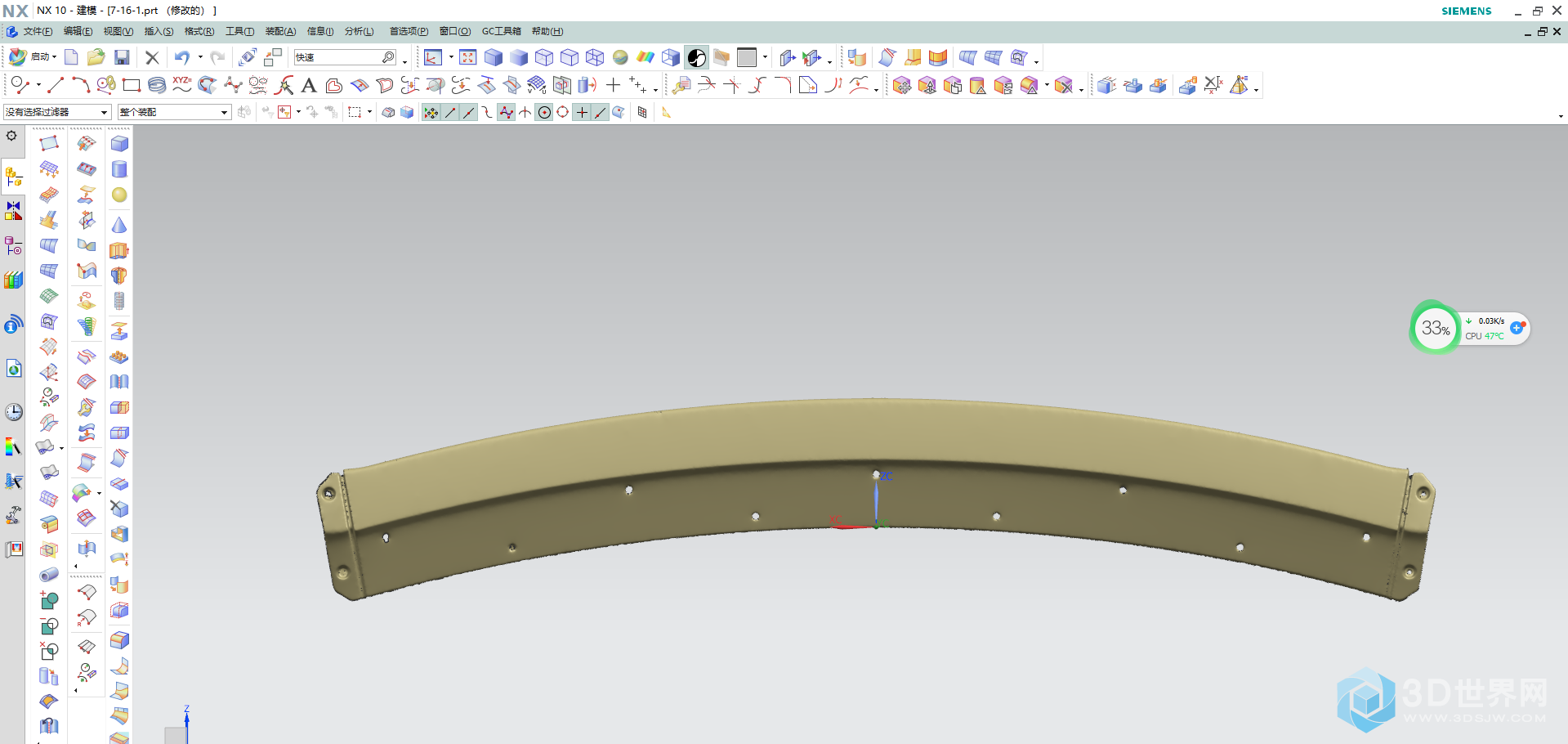
Task: Select the Block primitive icon
Action: pos(119,144)
